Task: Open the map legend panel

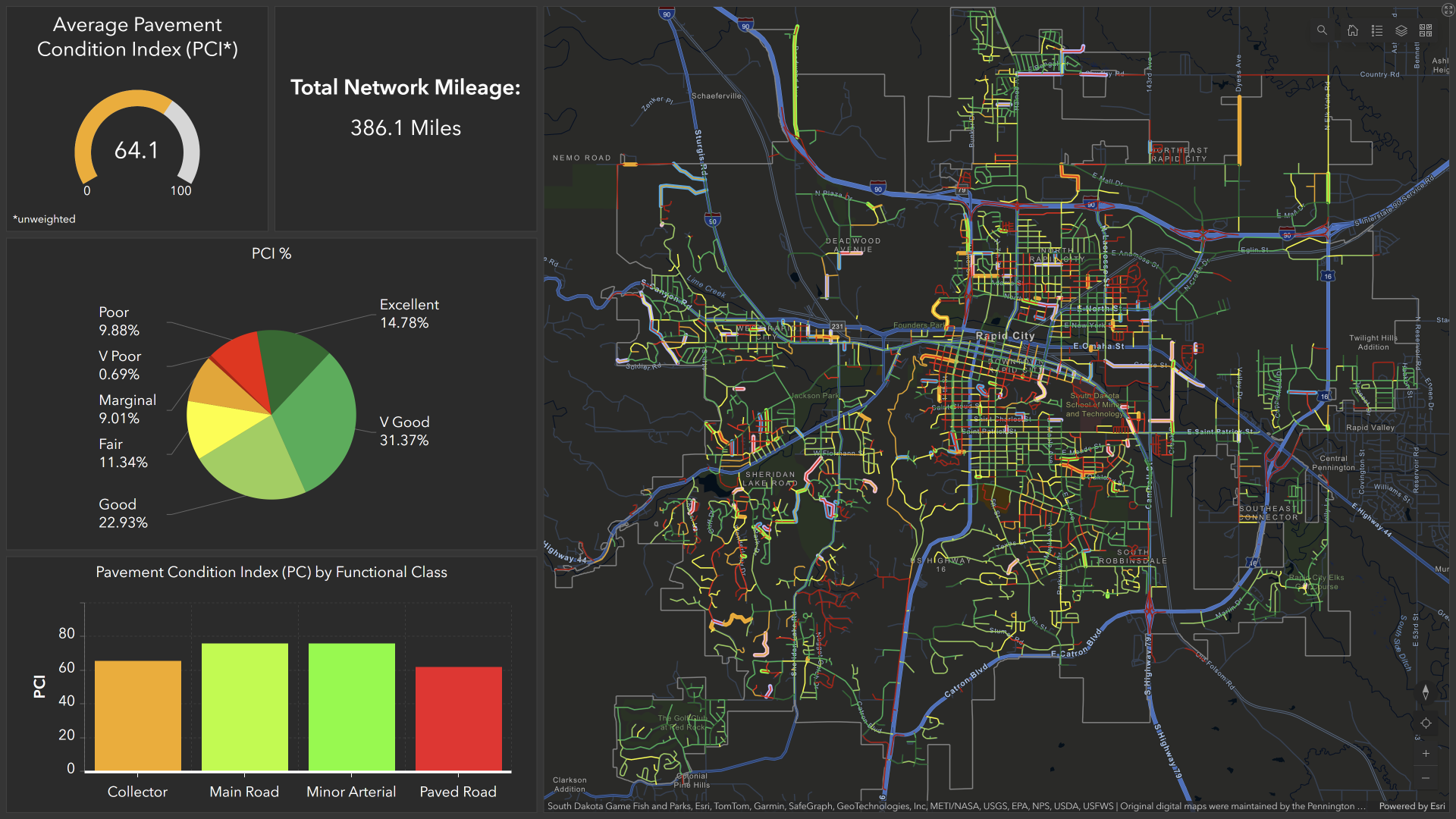Action: (1377, 30)
